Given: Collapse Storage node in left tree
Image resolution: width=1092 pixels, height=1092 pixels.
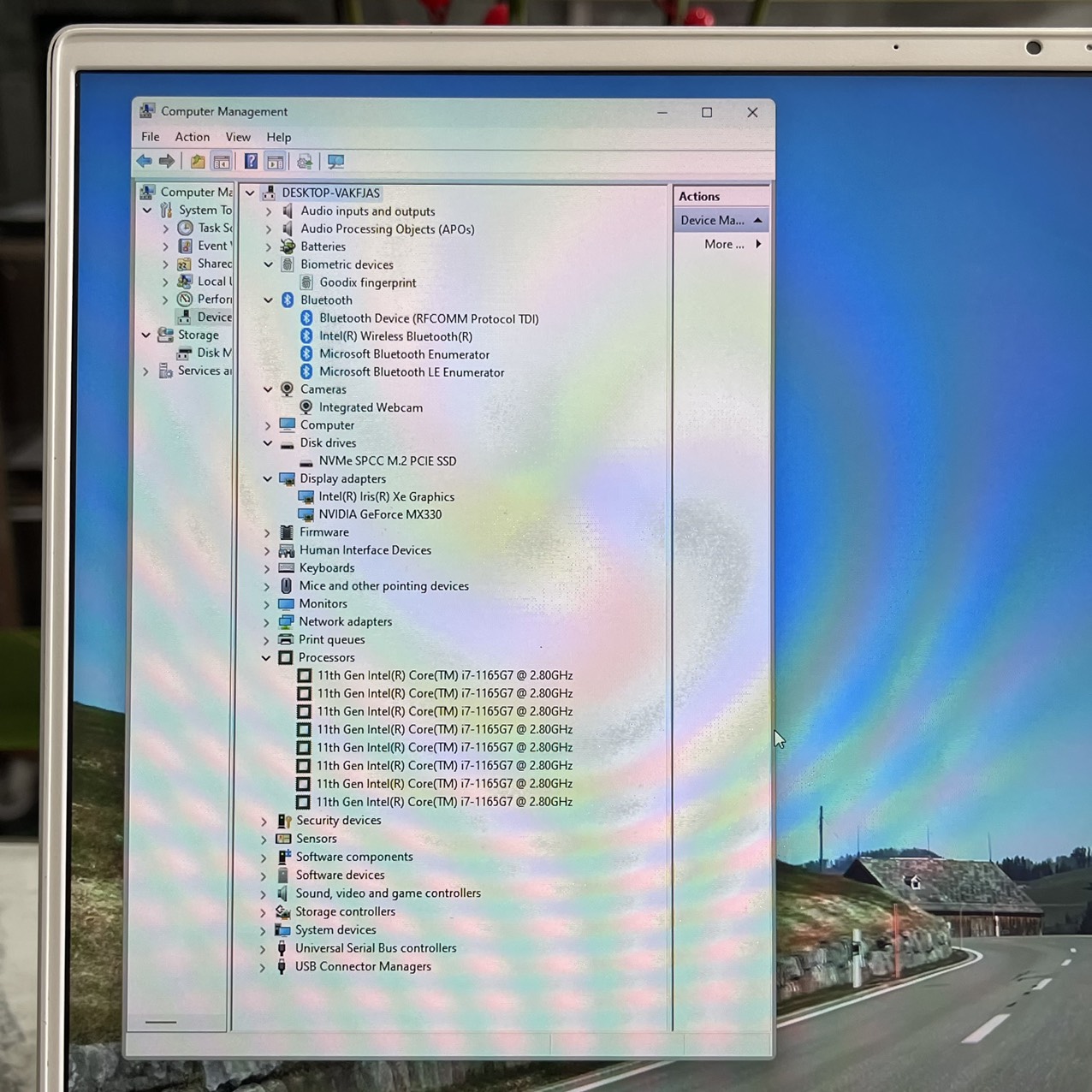Looking at the screenshot, I should tap(146, 335).
